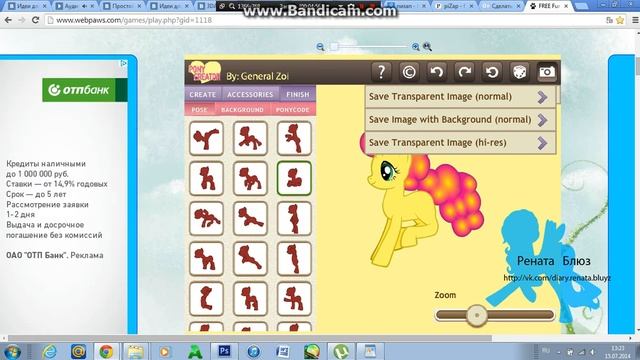Toggle the camera save menu icon
This screenshot has width=640, height=360.
pos(547,72)
